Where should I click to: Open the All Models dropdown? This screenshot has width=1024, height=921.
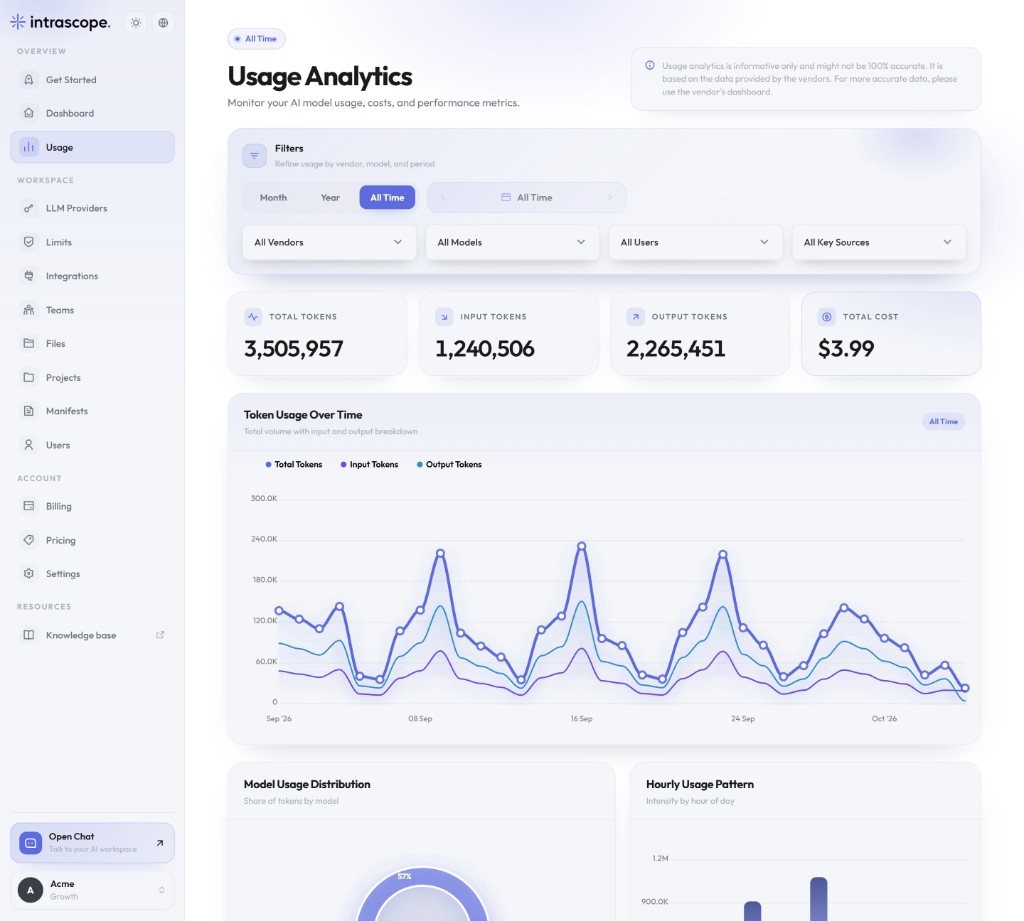512,242
